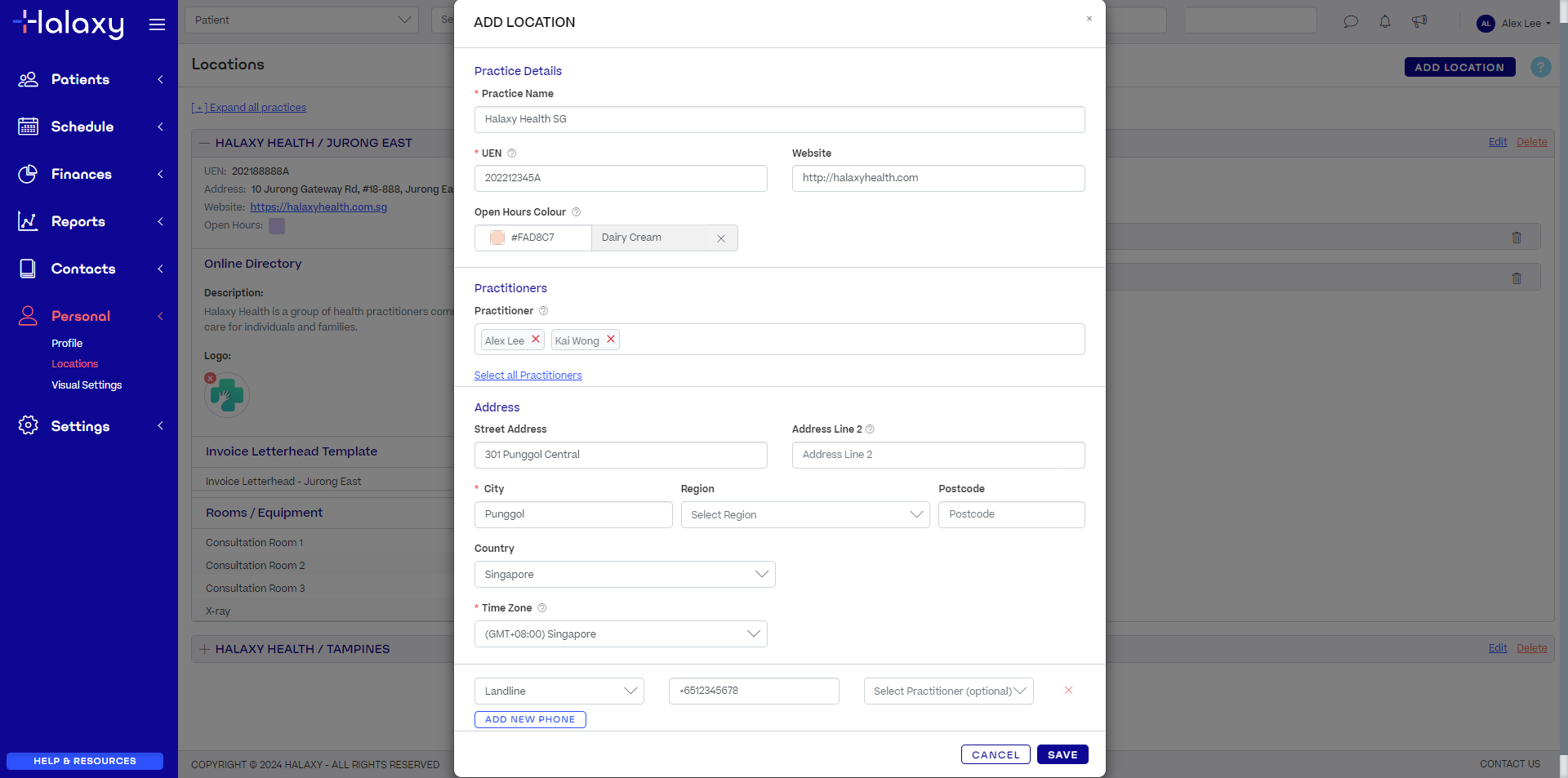Open the hamburger menu next to Halaxy logo
1568x778 pixels.
click(157, 24)
